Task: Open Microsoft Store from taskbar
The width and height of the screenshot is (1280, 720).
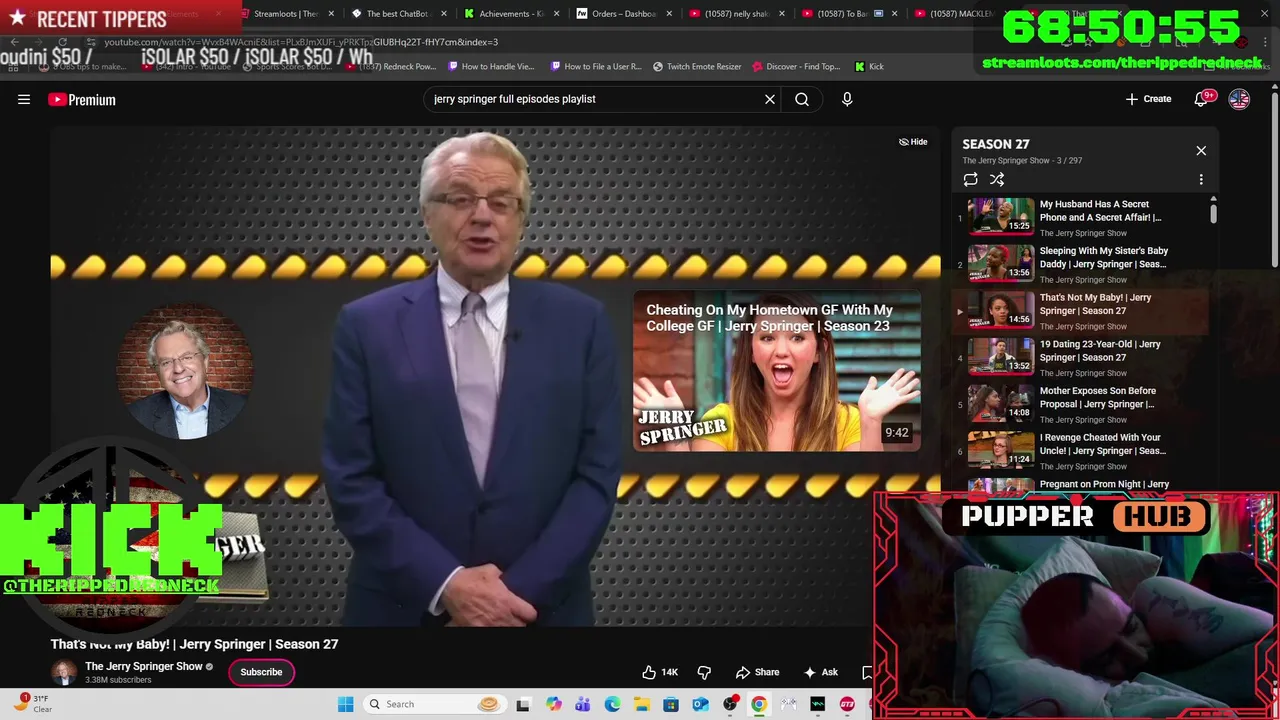Action: pyautogui.click(x=671, y=704)
